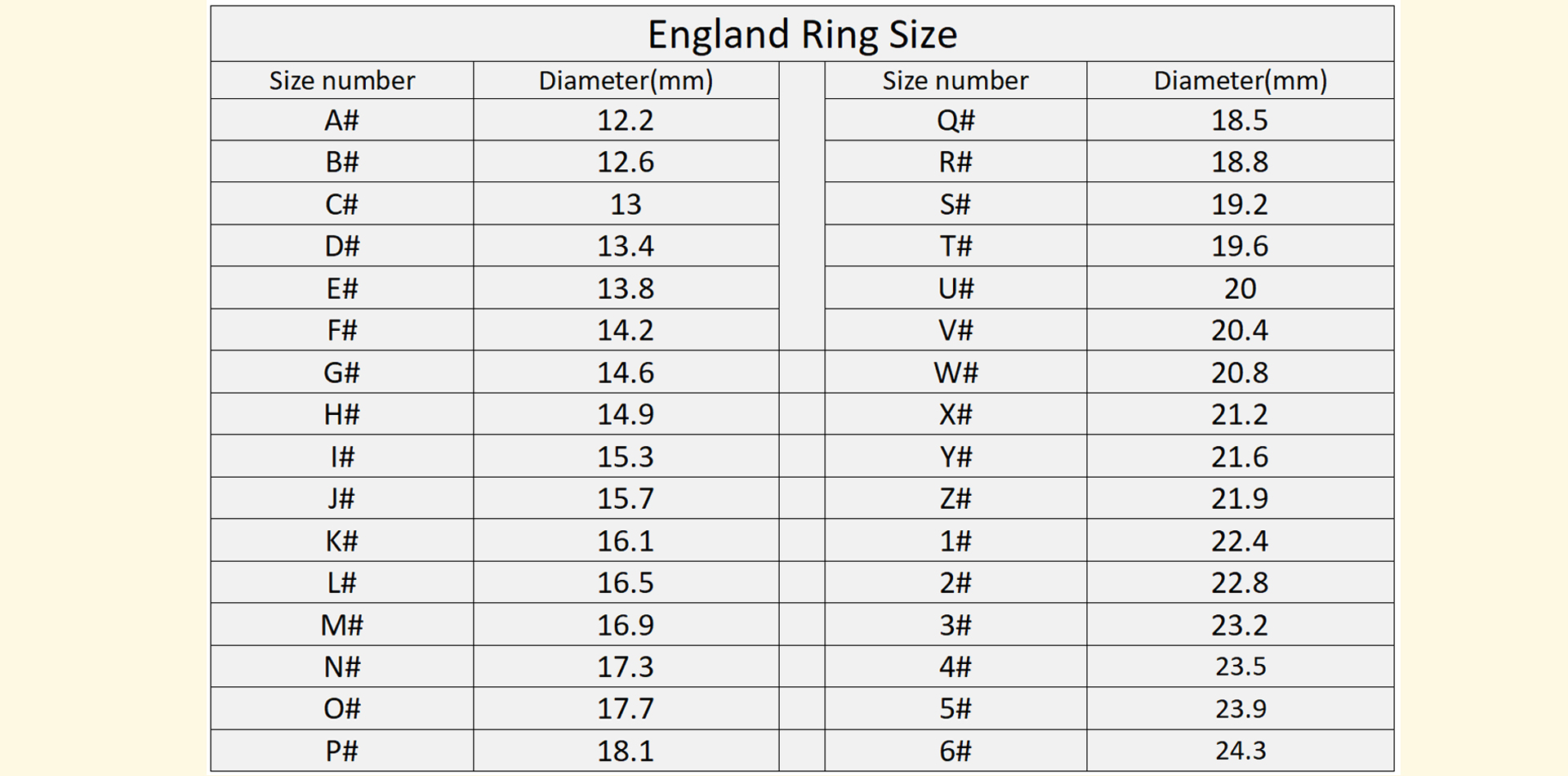Click the P# size cell

coord(341,751)
